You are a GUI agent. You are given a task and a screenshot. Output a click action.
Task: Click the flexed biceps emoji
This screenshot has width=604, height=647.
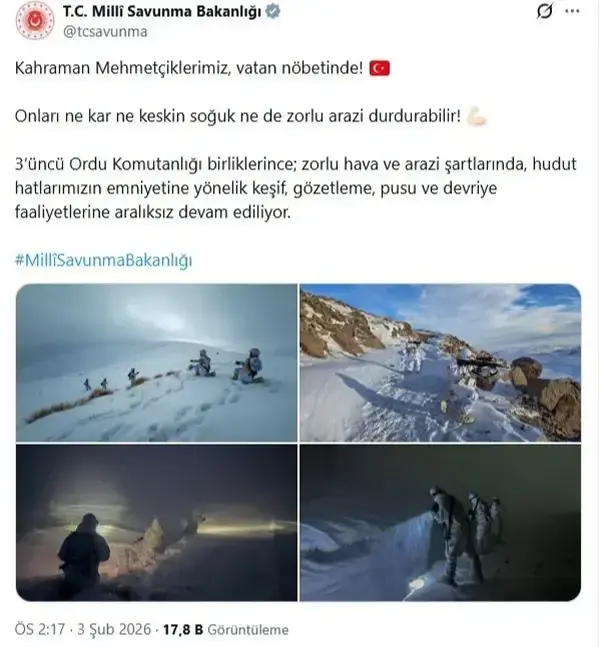pos(477,116)
